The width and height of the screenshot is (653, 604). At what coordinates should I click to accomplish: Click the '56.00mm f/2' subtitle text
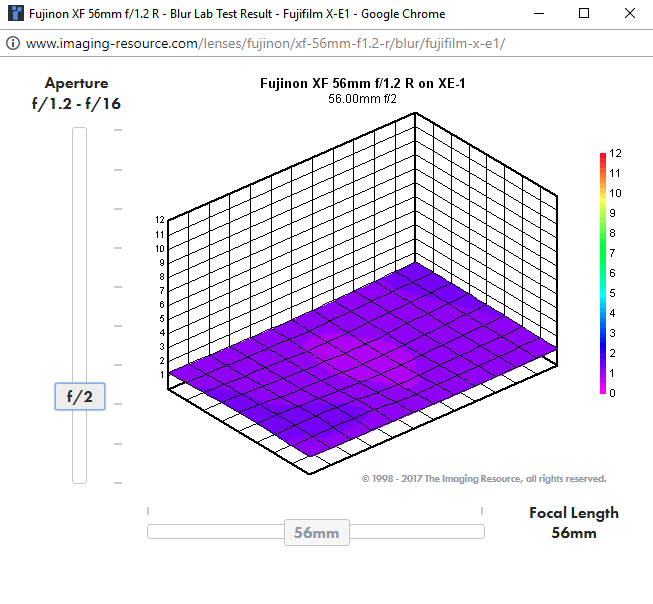coord(362,99)
